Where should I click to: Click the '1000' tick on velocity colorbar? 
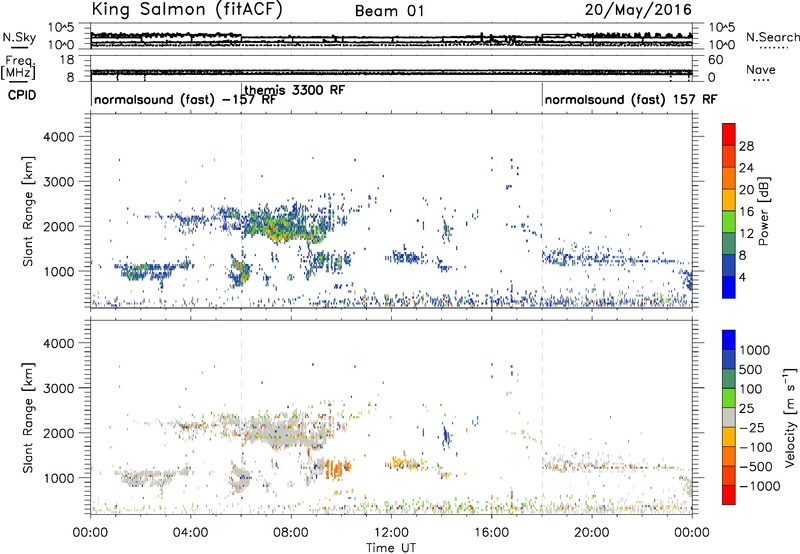[x=754, y=350]
